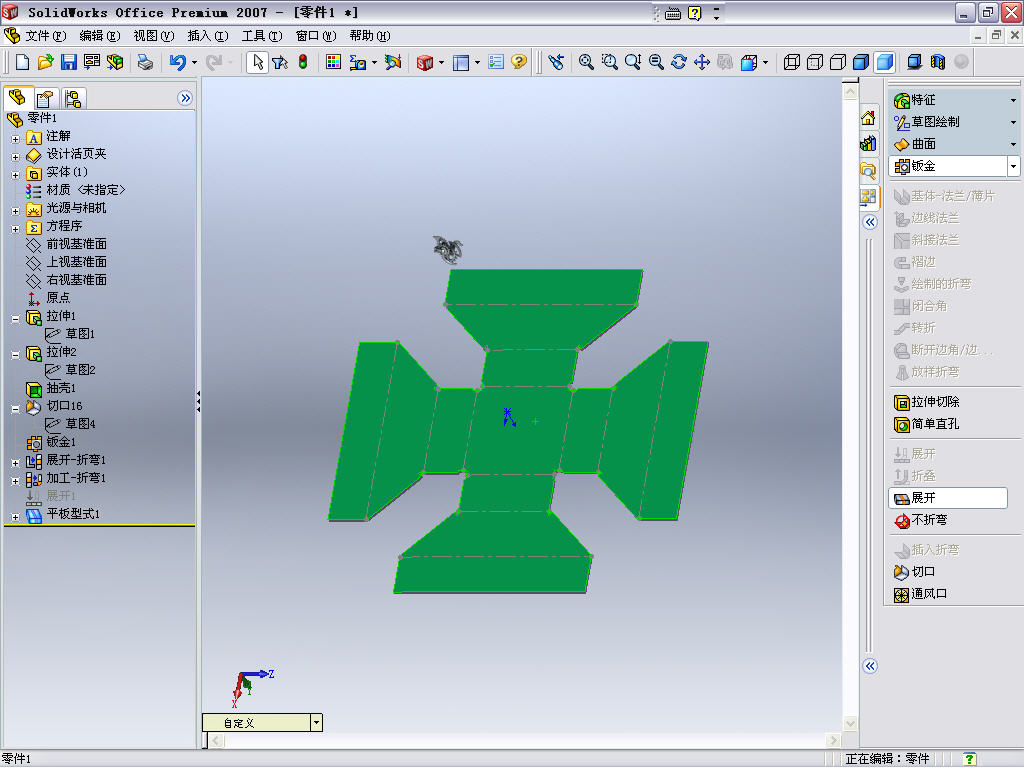Viewport: 1024px width, 768px height.
Task: Print the document with the Printer icon
Action: click(x=145, y=62)
